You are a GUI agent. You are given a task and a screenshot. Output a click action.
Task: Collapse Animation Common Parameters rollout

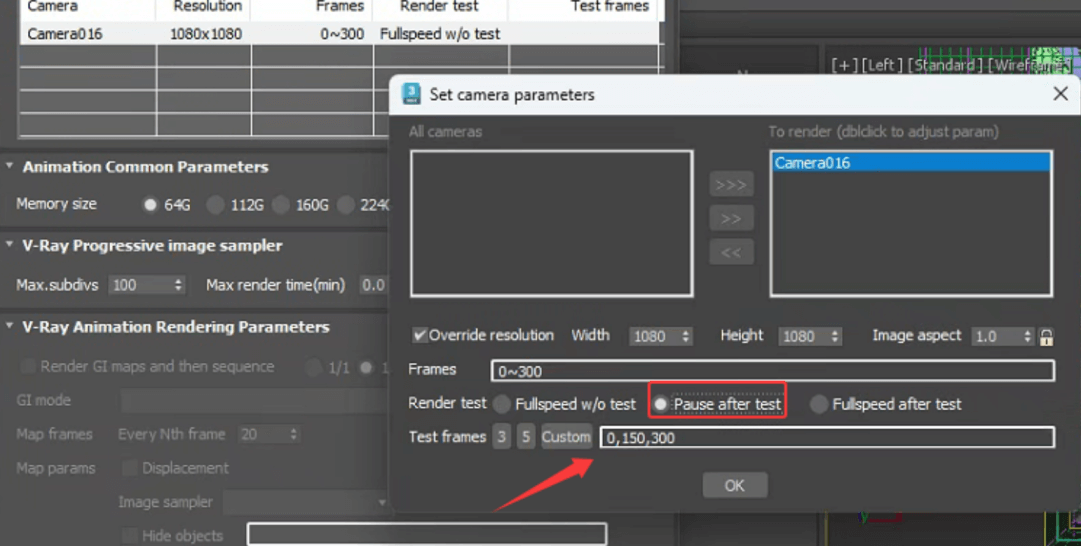(x=10, y=166)
